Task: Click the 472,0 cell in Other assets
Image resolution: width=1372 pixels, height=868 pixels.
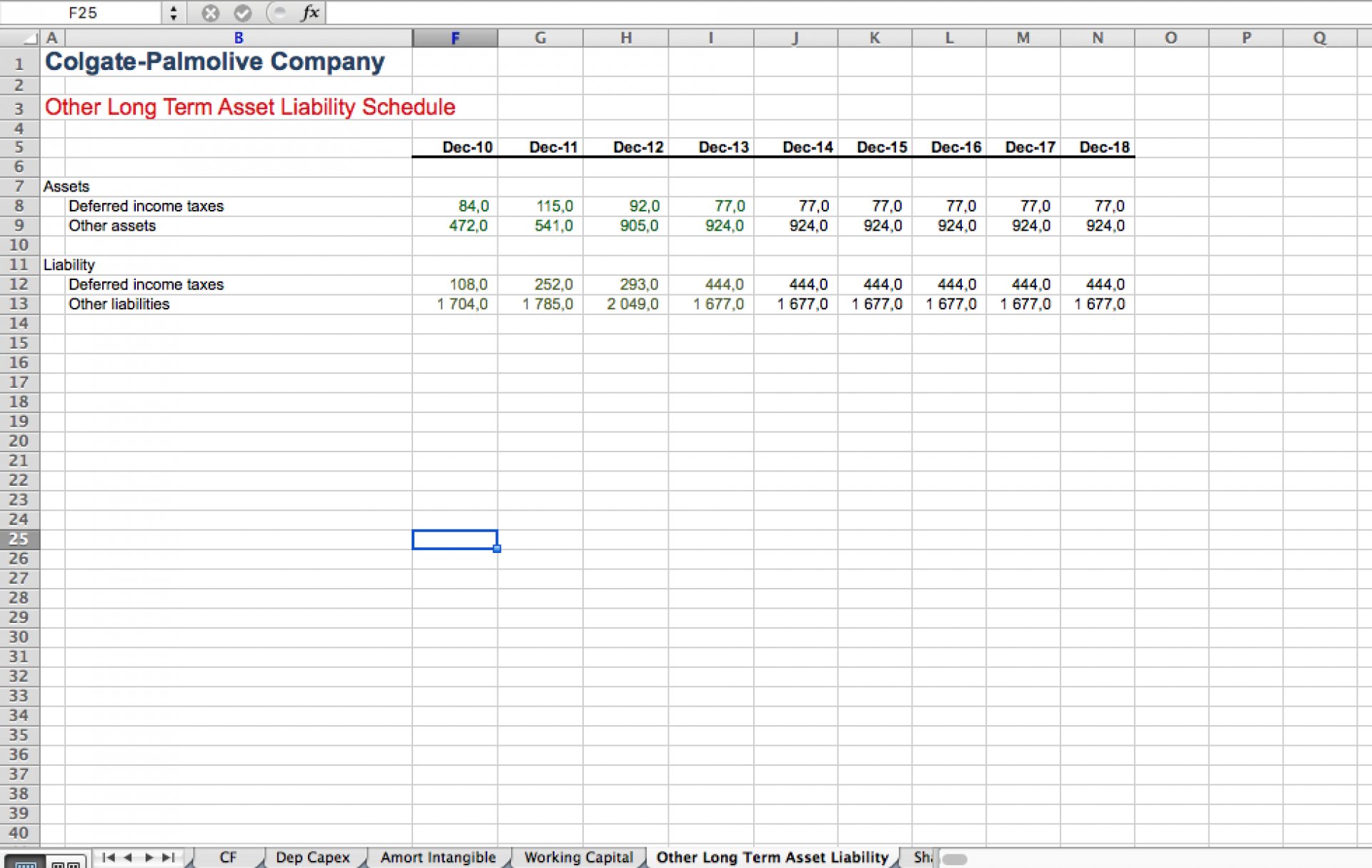Action: [x=455, y=226]
